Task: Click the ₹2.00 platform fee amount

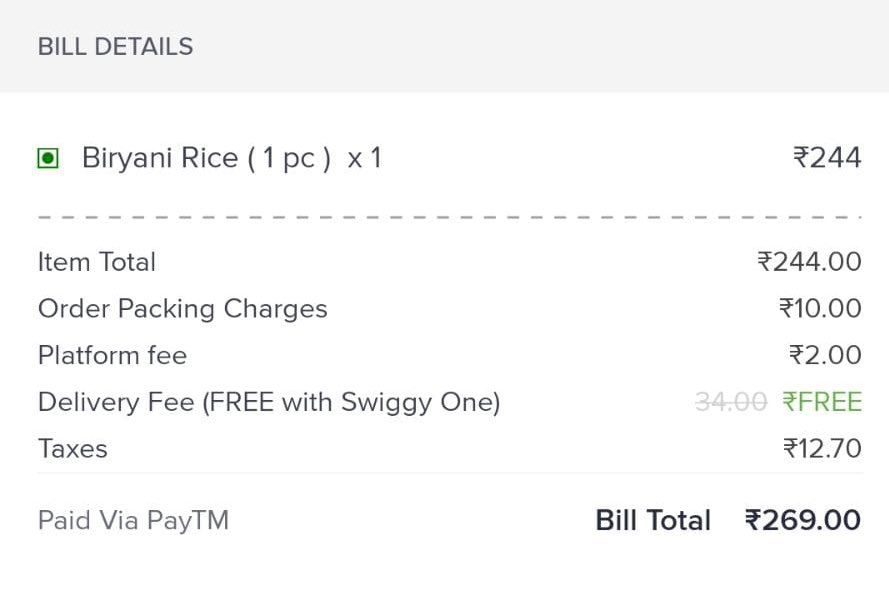Action: pos(825,355)
